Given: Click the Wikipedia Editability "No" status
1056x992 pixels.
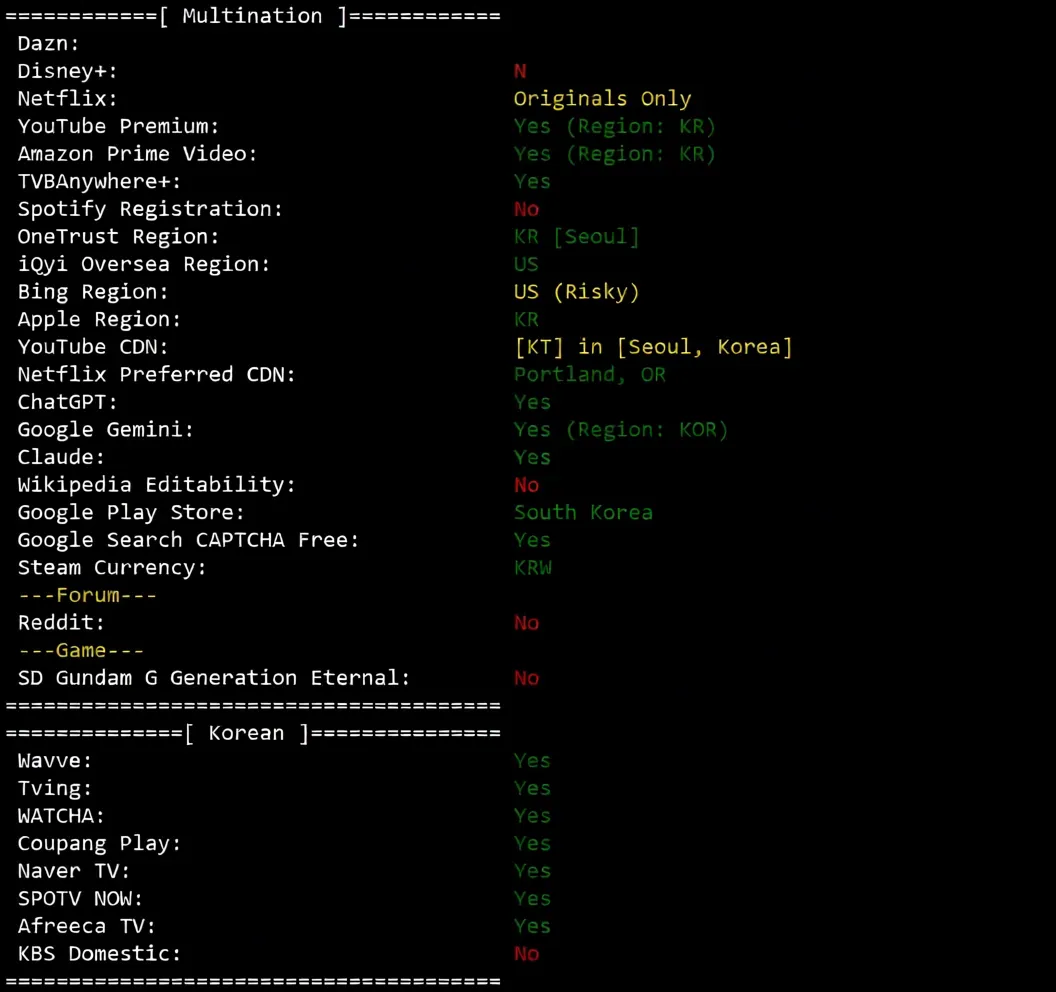Looking at the screenshot, I should 526,485.
